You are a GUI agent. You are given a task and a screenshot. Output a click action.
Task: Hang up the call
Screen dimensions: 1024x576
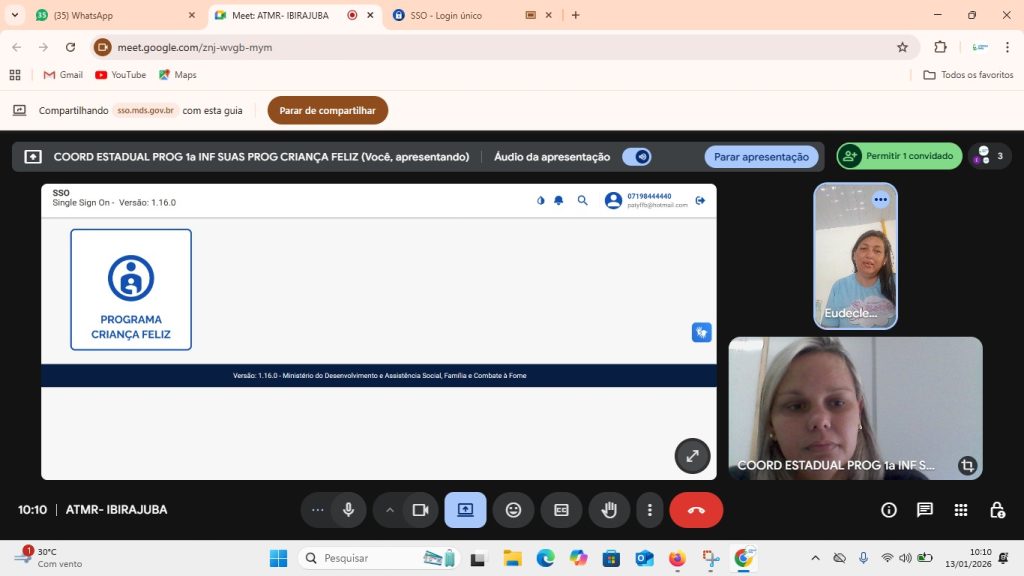point(696,510)
